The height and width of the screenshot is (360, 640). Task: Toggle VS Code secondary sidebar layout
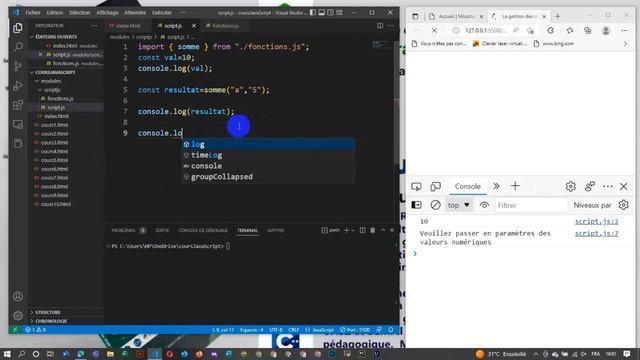point(331,13)
